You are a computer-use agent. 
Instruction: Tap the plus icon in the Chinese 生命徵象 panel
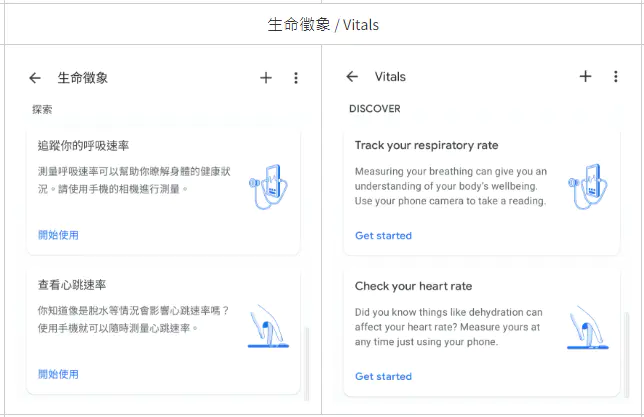pyautogui.click(x=266, y=78)
